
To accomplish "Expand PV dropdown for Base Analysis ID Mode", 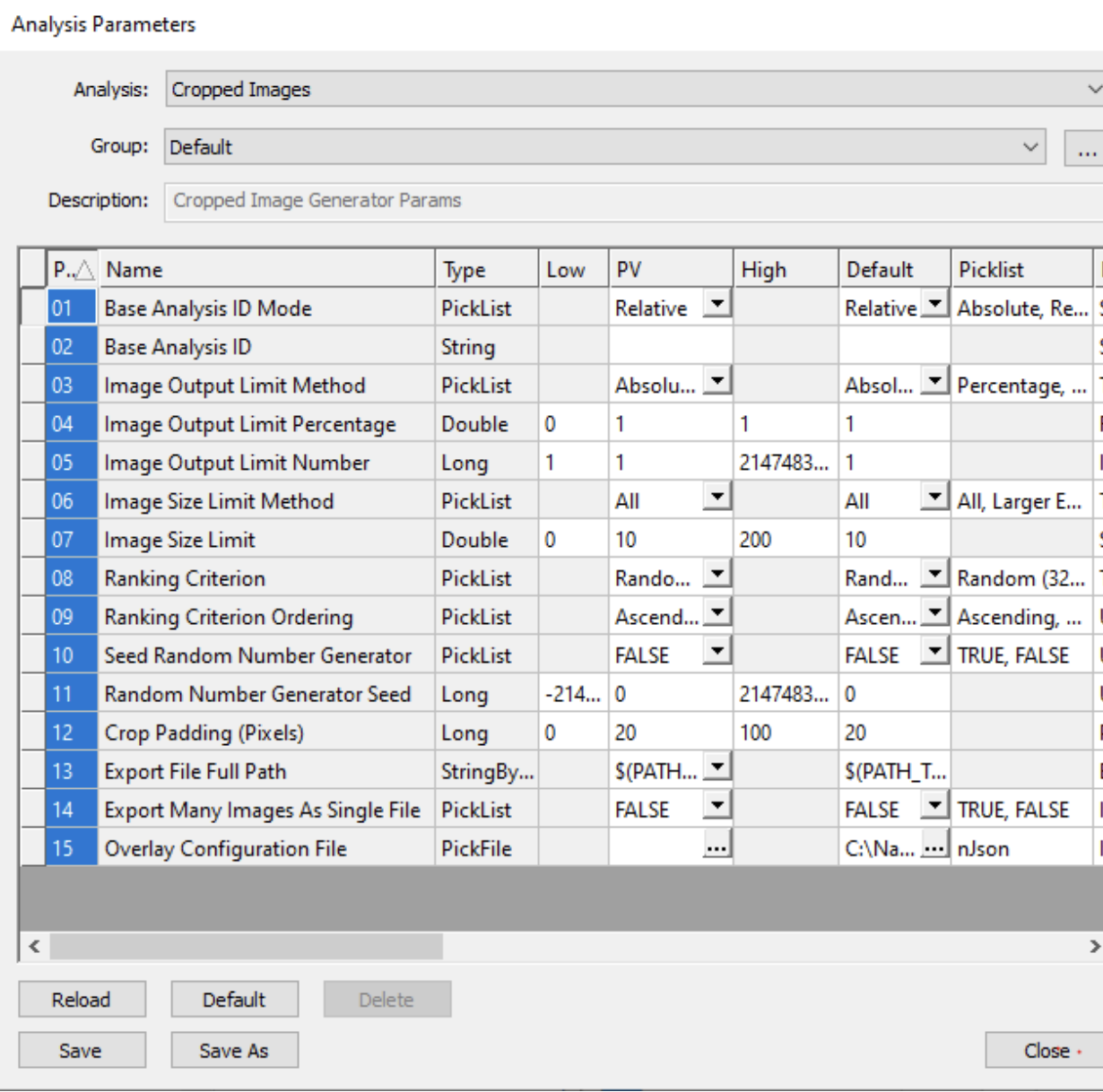I will click(x=717, y=306).
